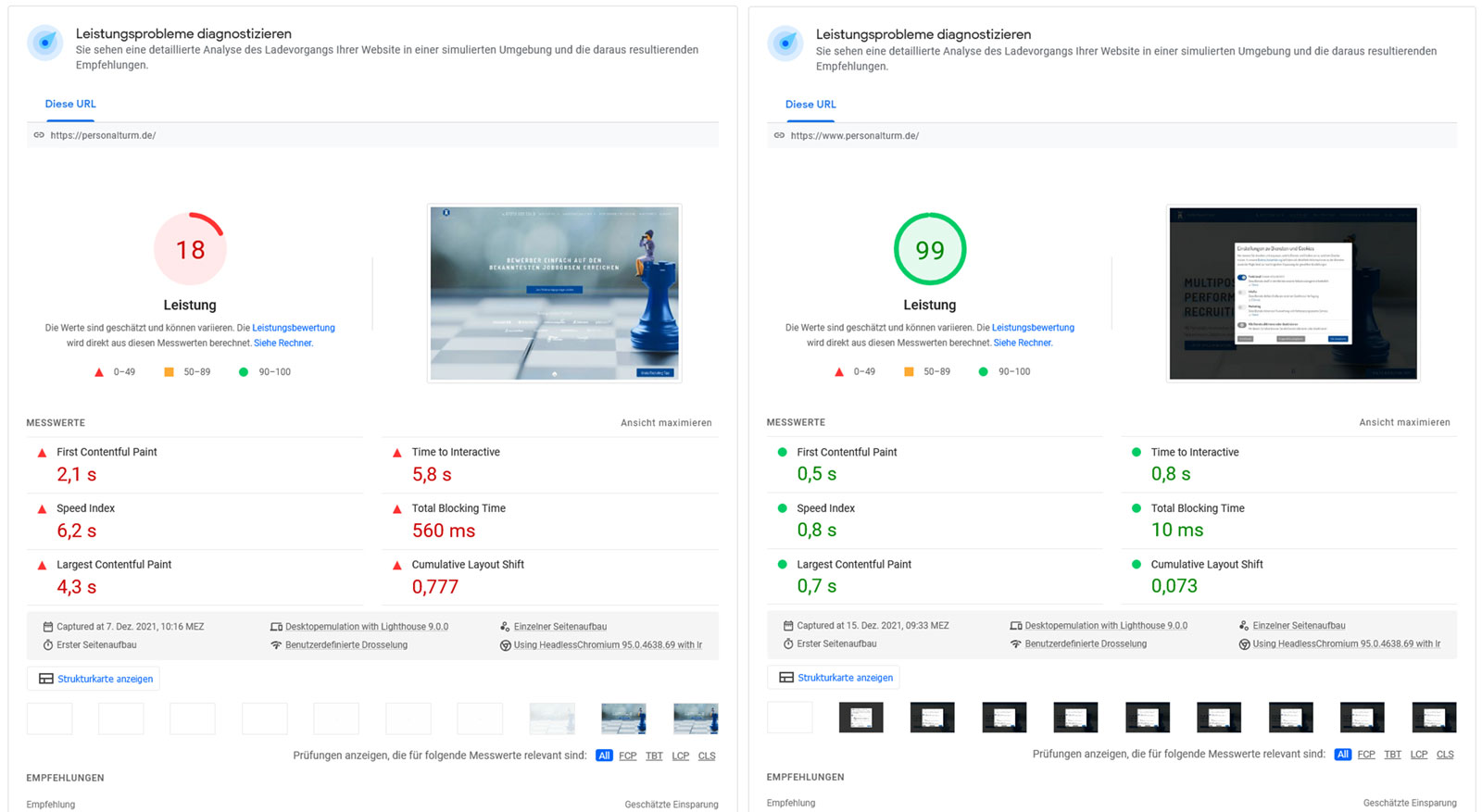Click red triangle beside Largest Contentful Paint 4,3 s
Viewport: 1482px width, 812px height.
click(x=42, y=565)
